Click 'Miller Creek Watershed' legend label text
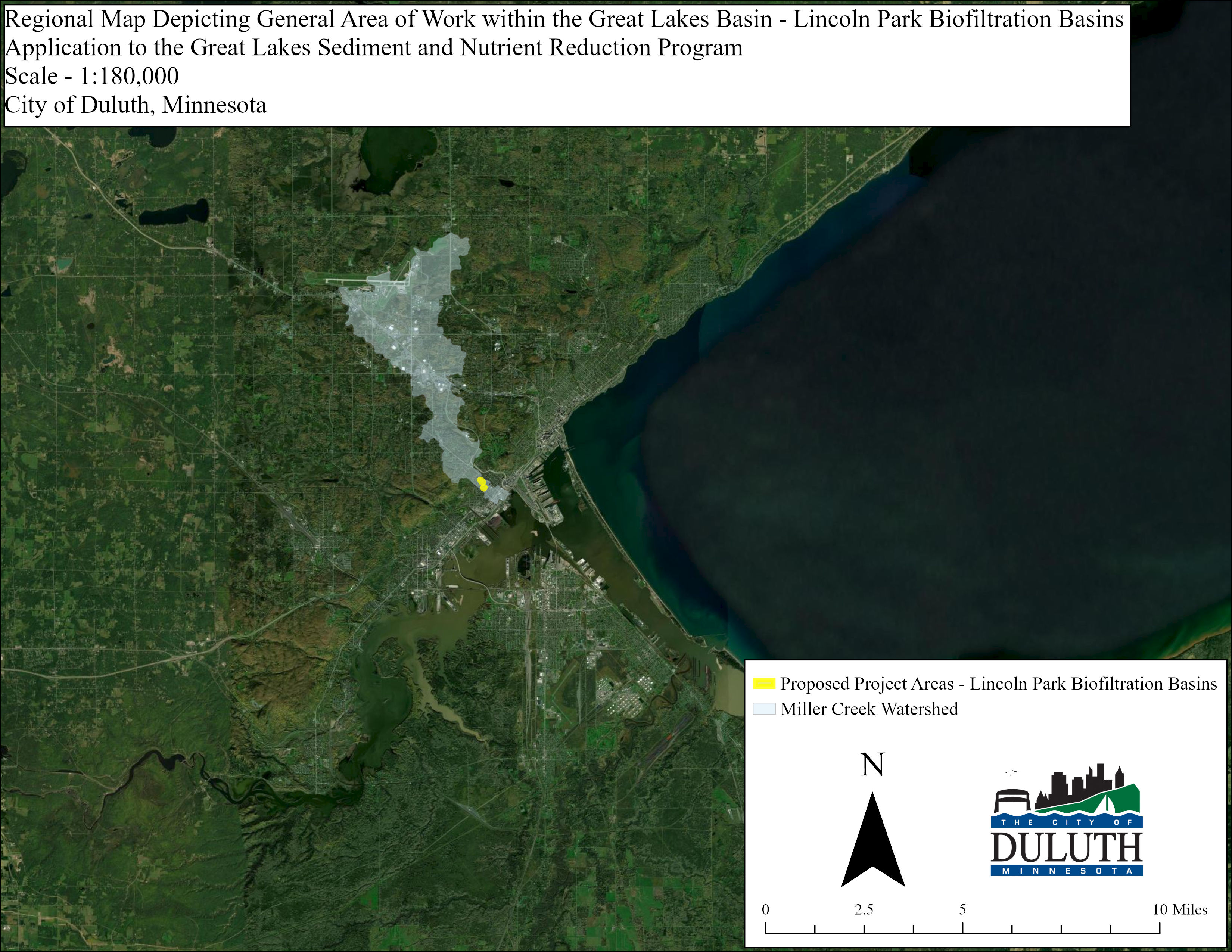The image size is (1232, 952). 869,709
